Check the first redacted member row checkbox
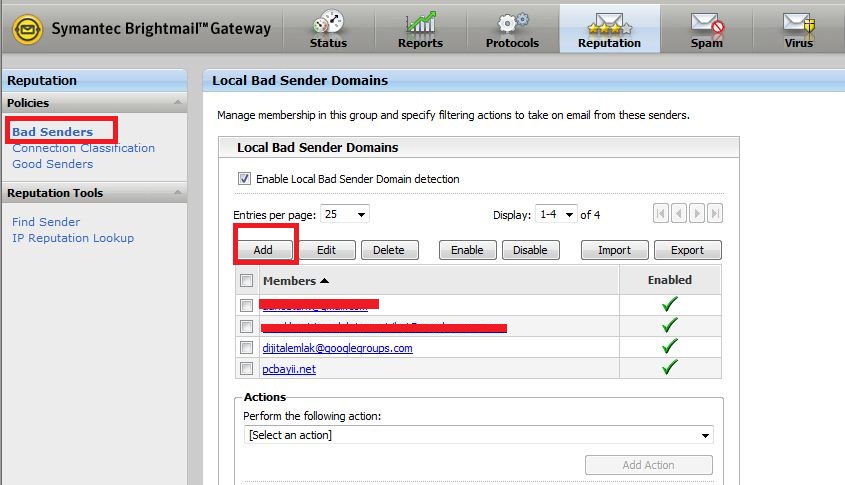 [246, 305]
